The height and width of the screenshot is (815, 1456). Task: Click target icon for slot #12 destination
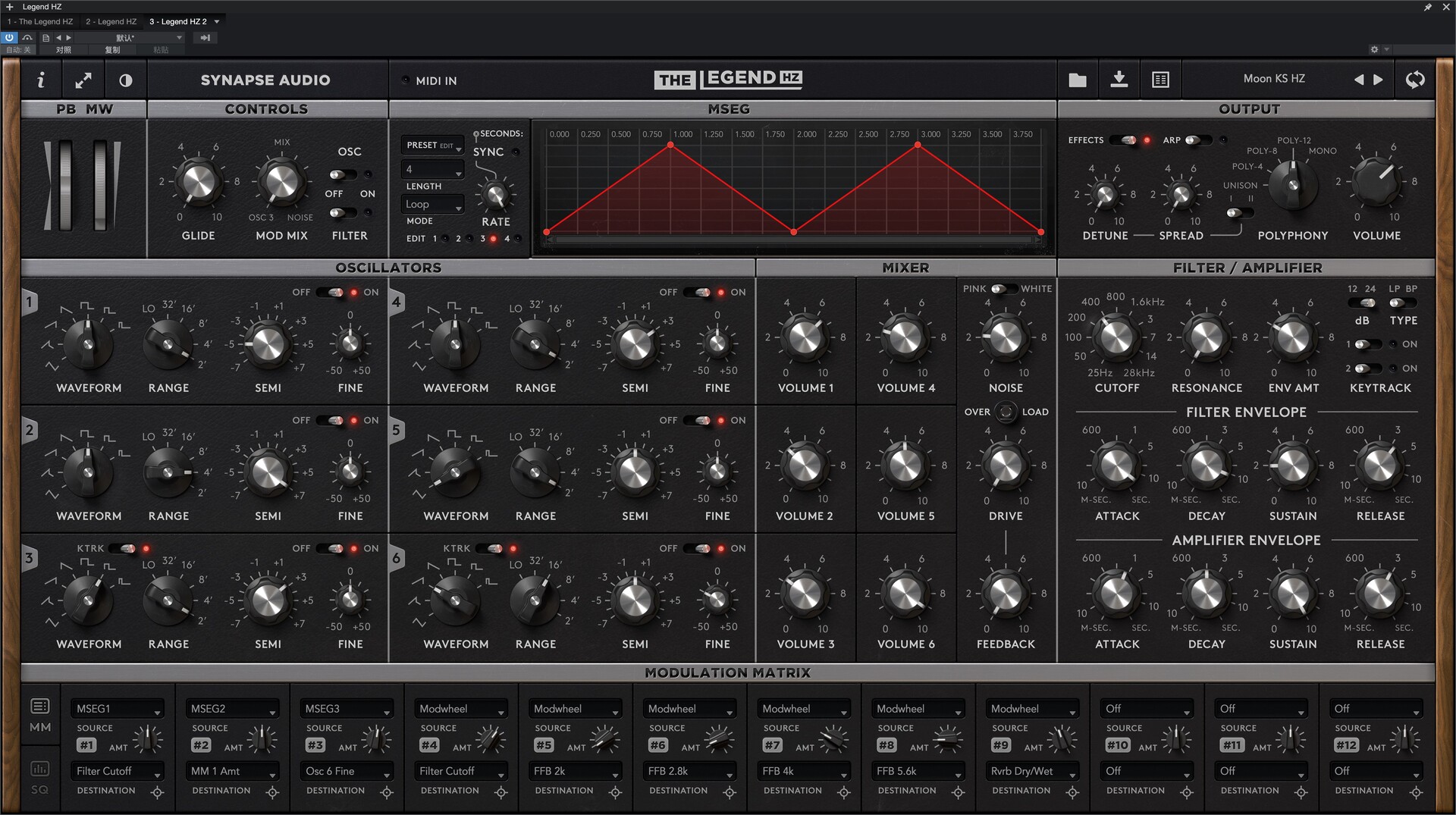1416,792
